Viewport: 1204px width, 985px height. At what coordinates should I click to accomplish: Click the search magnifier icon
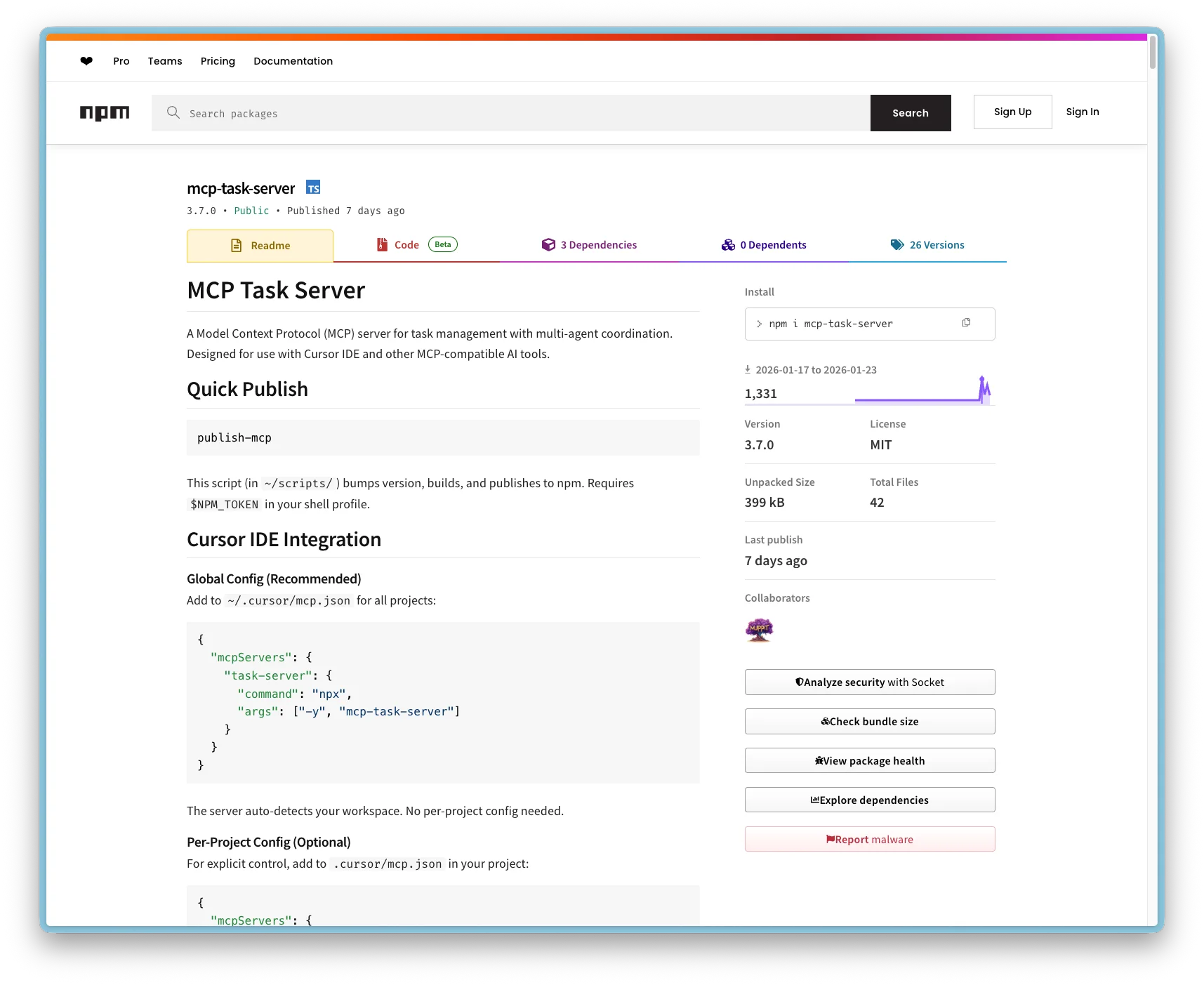[173, 113]
